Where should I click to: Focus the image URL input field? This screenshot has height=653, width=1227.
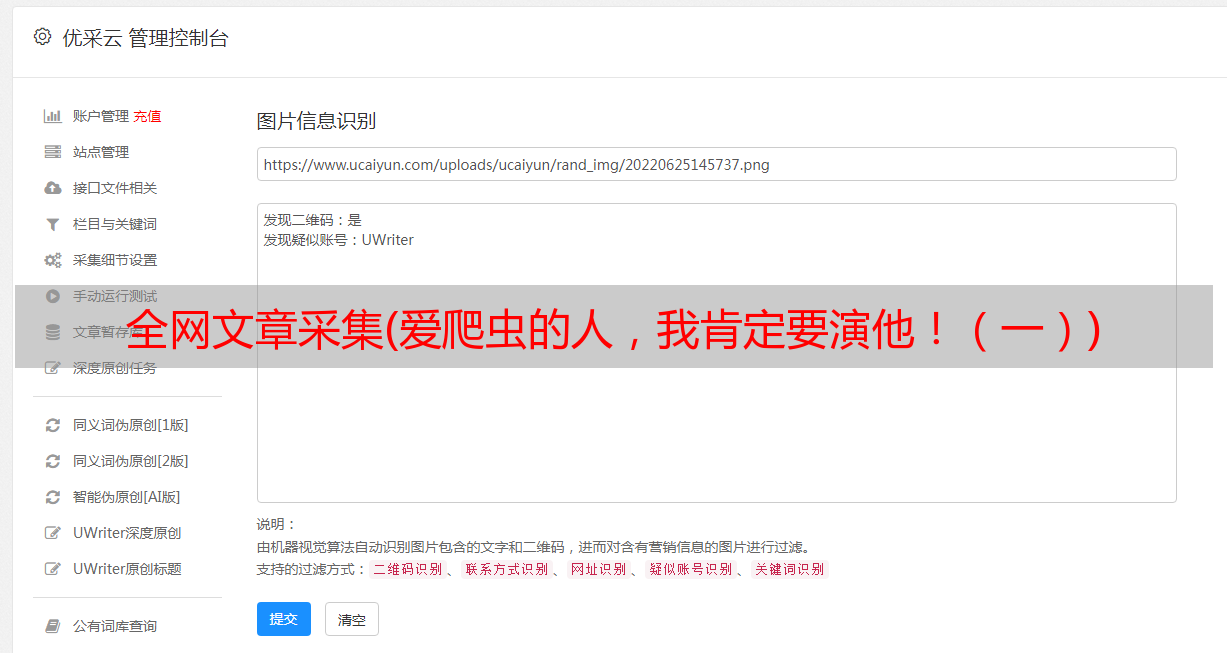(716, 164)
